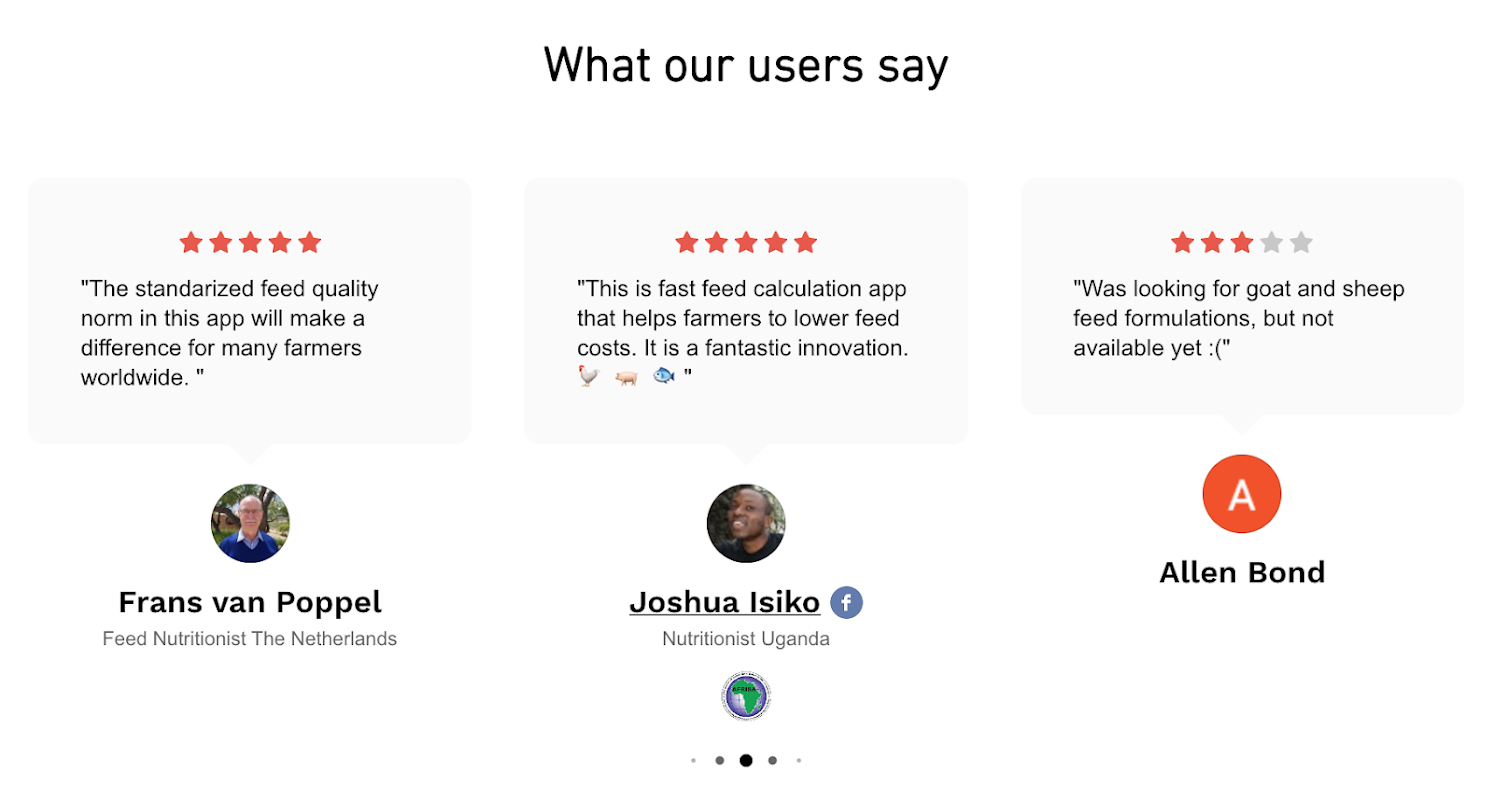1494x800 pixels.
Task: Select the second carousel pagination dot
Action: coord(719,760)
